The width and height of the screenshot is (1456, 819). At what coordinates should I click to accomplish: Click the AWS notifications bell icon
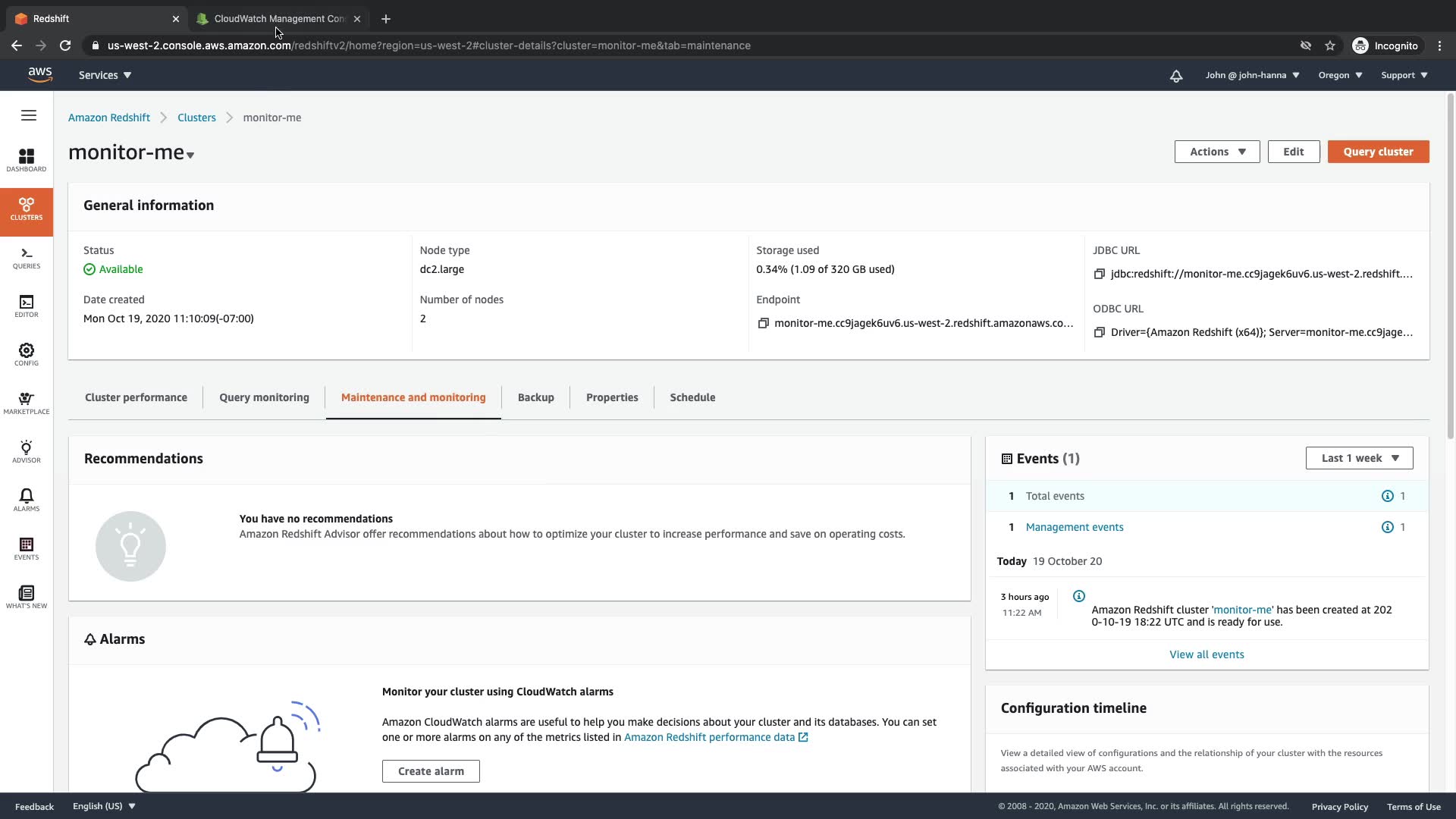pos(1175,76)
